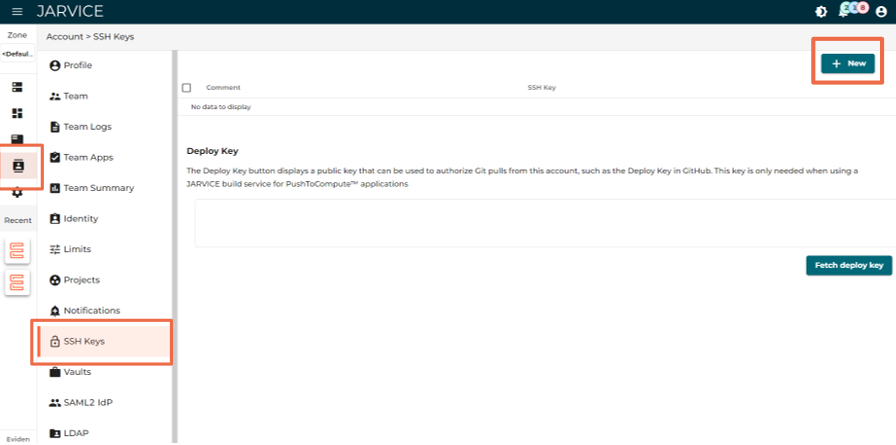Toggle the dark/light theme icon
Screen dimensions: 896x445
tap(821, 11)
